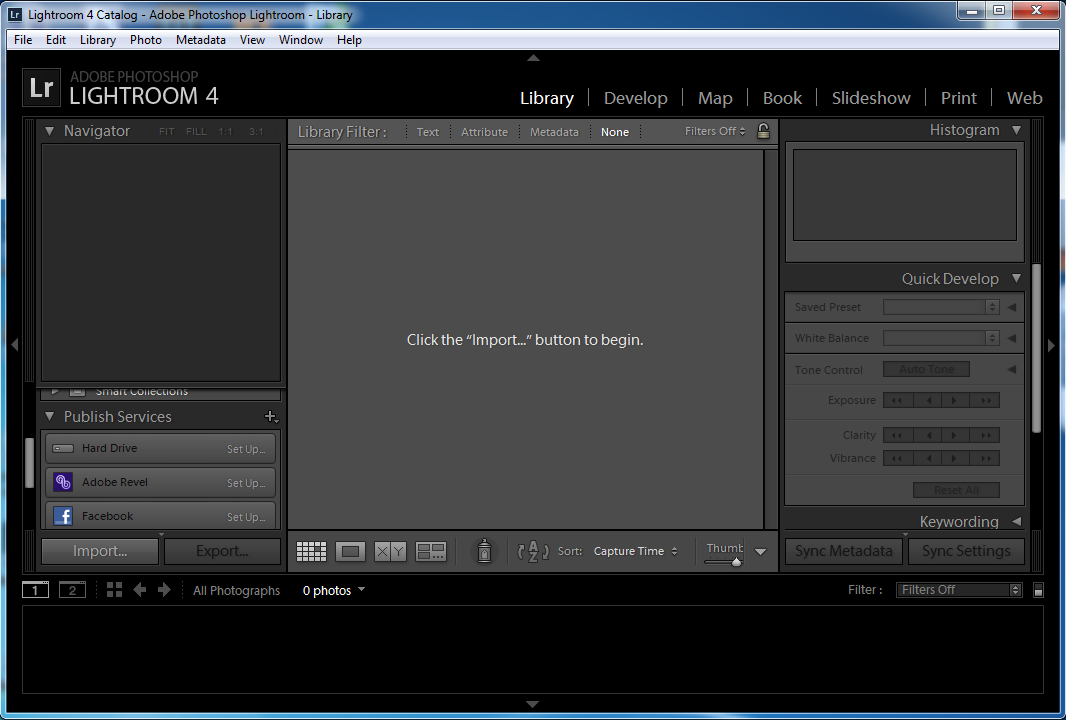
Task: Toggle filter switch at filmstrip right
Action: (1038, 590)
